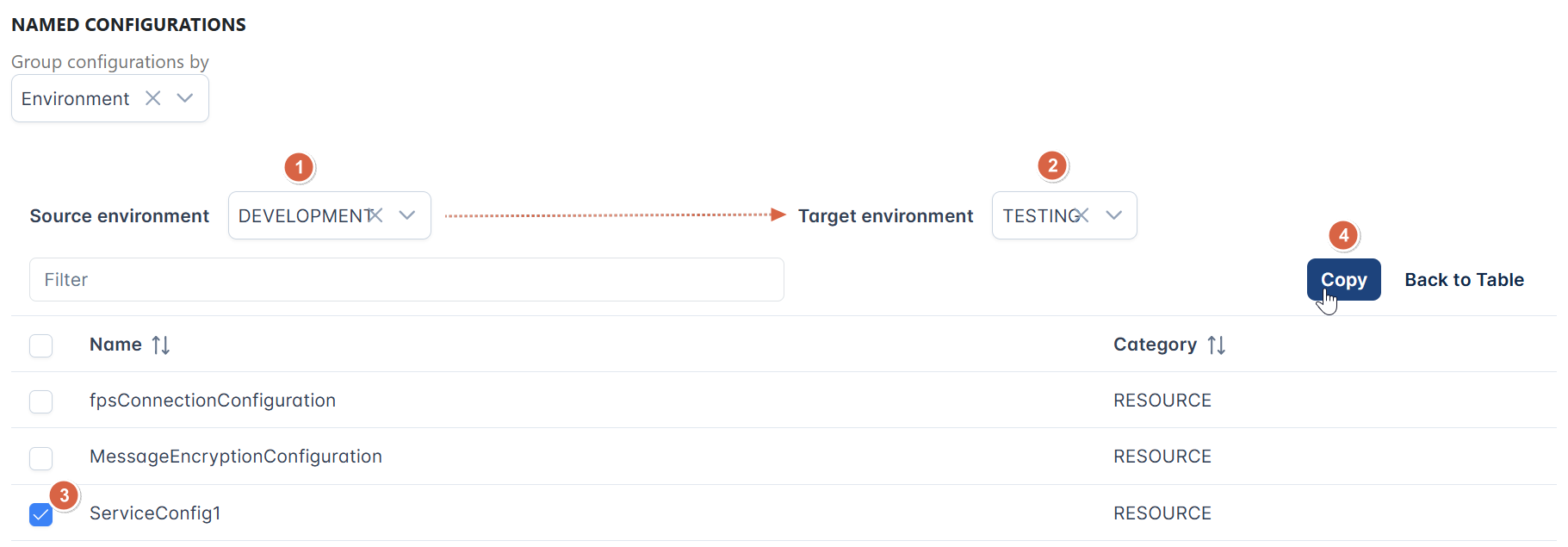The height and width of the screenshot is (547, 1568).
Task: Check the fpsConnectionConfiguration row checkbox
Action: click(40, 401)
